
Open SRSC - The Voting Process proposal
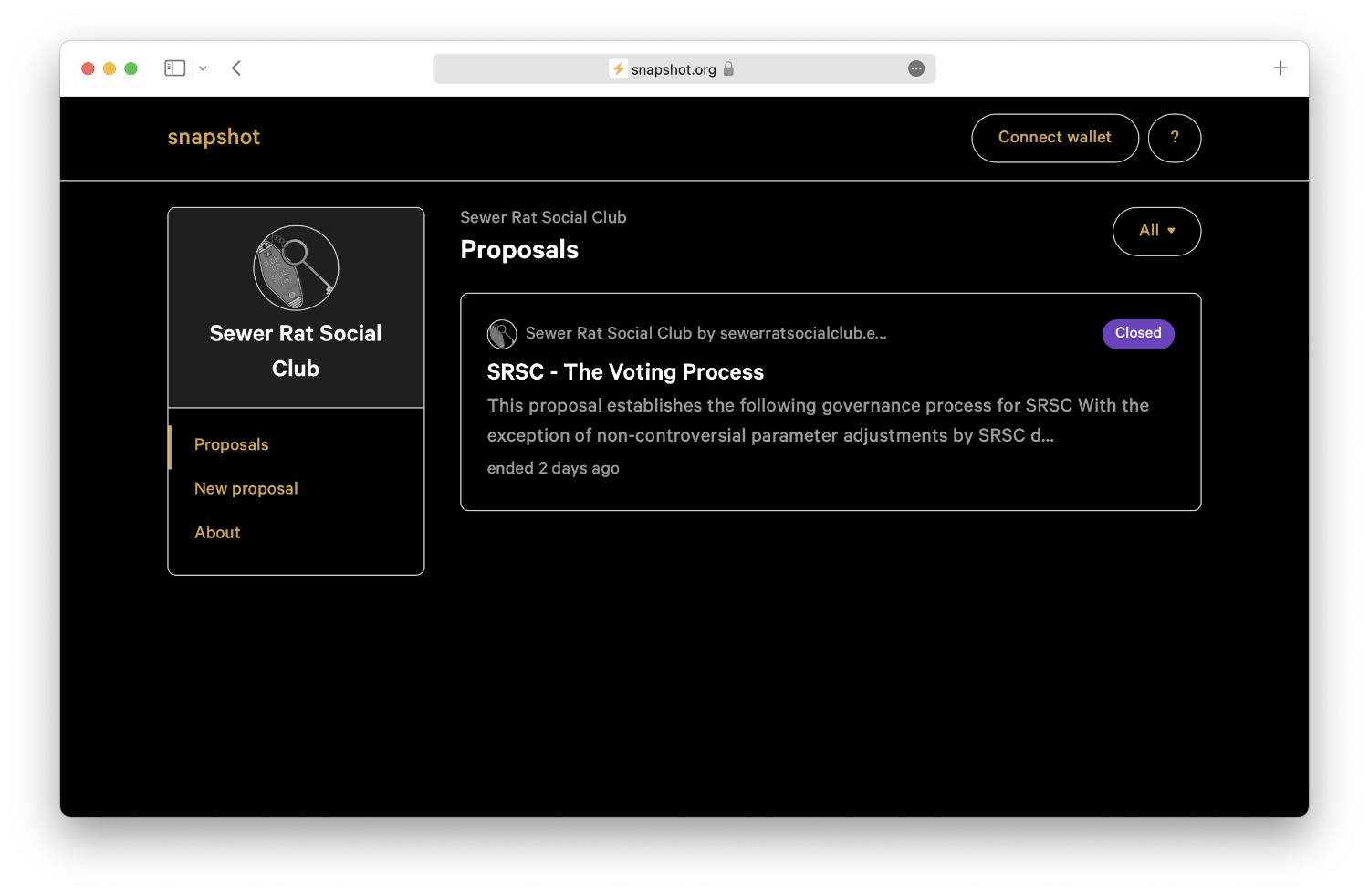coord(625,372)
